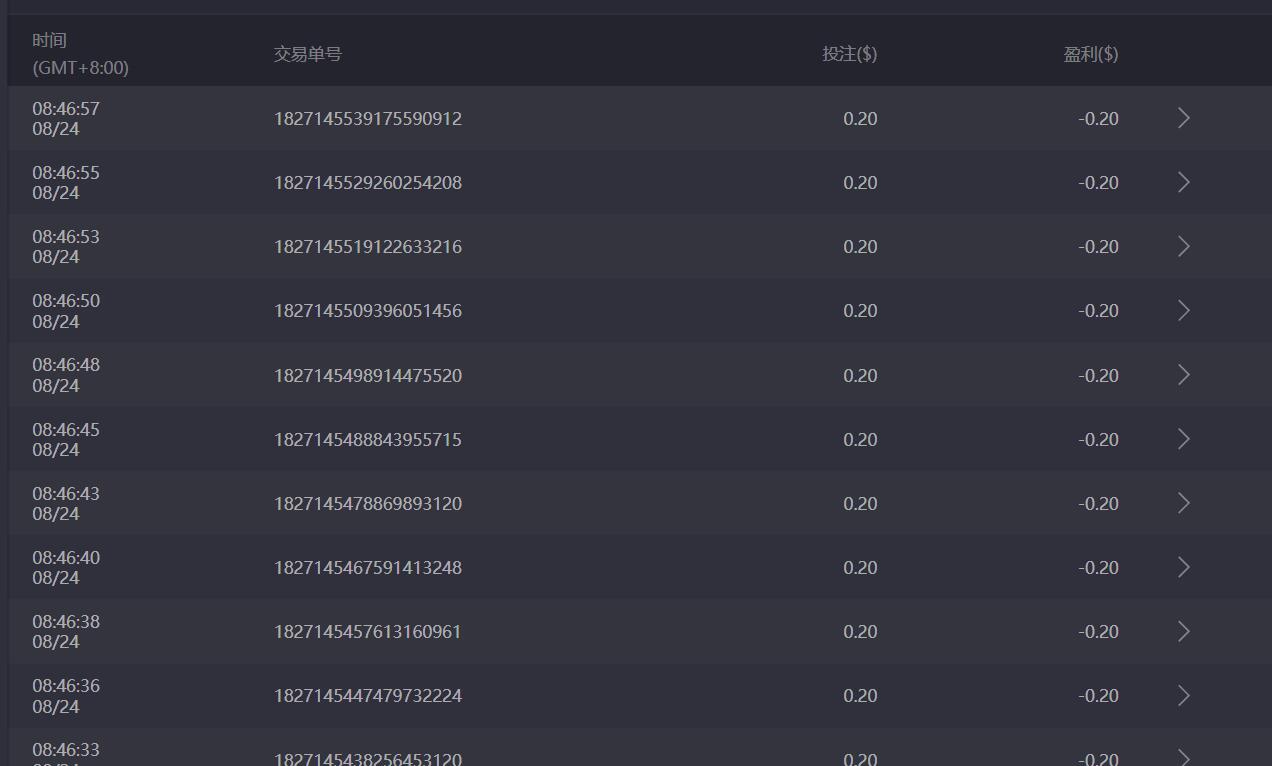
Task: Expand the 08:46:53 transaction row arrow
Action: point(1184,246)
